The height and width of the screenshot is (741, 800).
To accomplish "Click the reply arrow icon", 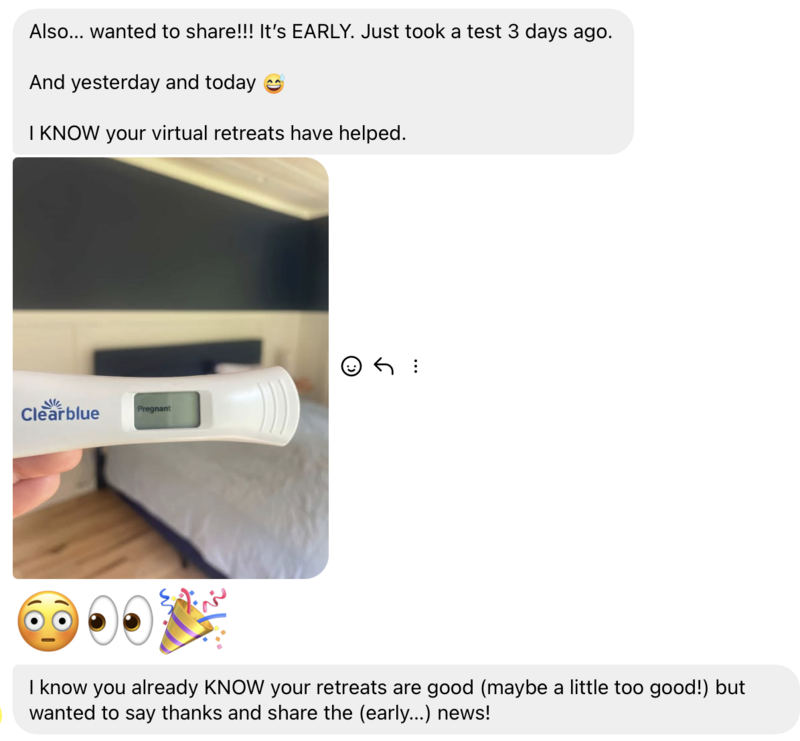I will pyautogui.click(x=384, y=366).
